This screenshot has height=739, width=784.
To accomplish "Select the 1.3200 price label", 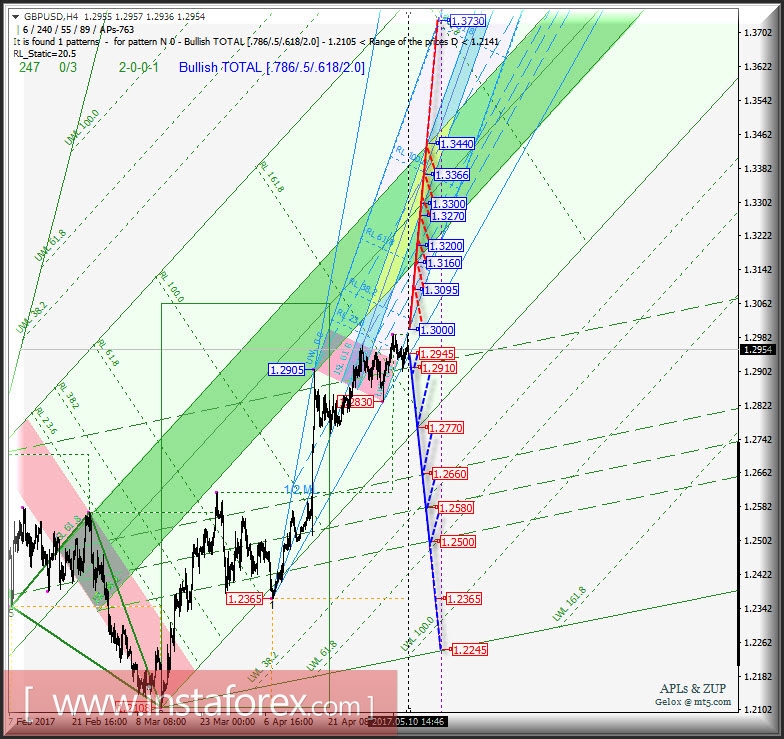I will point(446,246).
